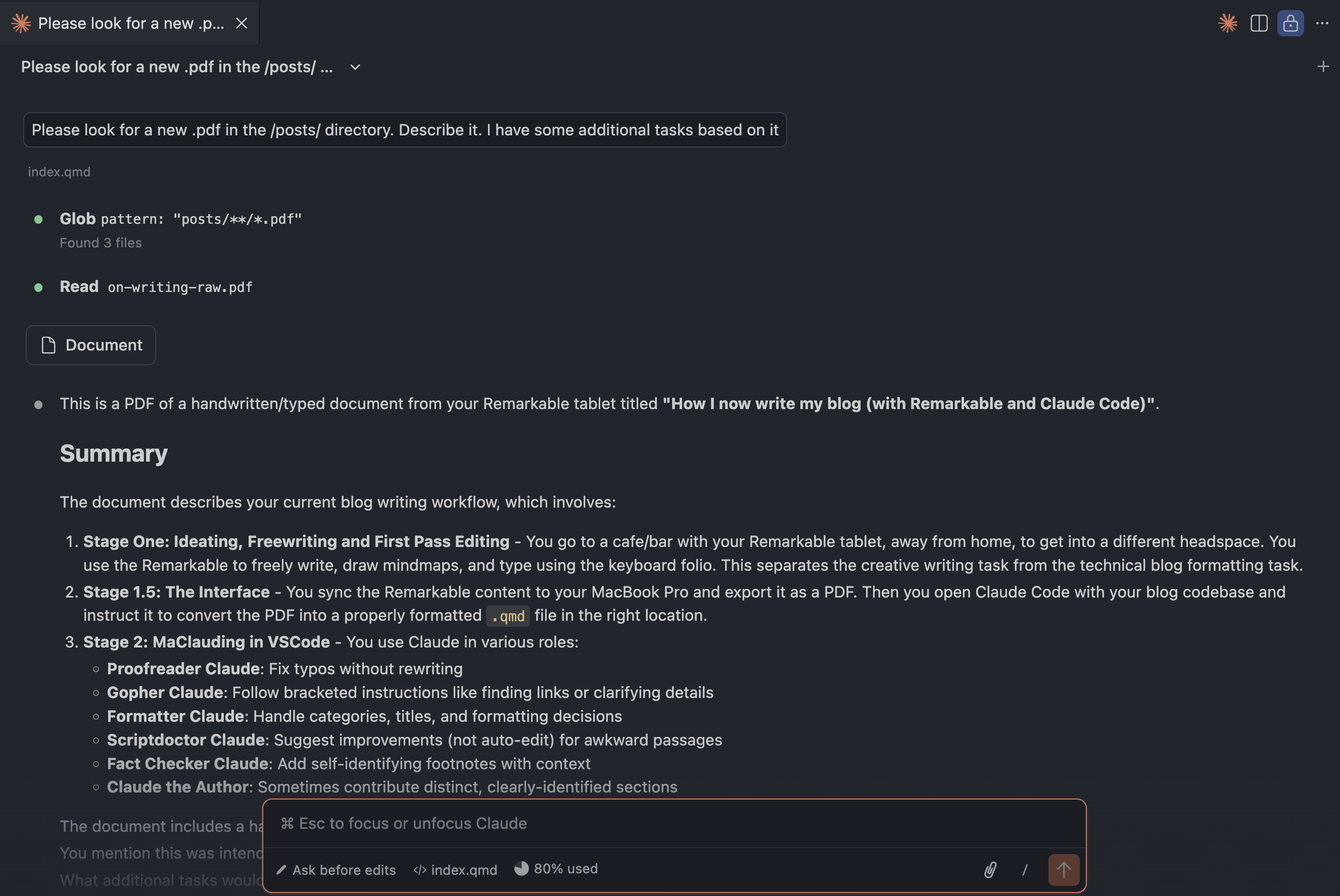This screenshot has height=896, width=1340.
Task: Select the 'Please look for a new .p...' tab
Action: point(130,23)
